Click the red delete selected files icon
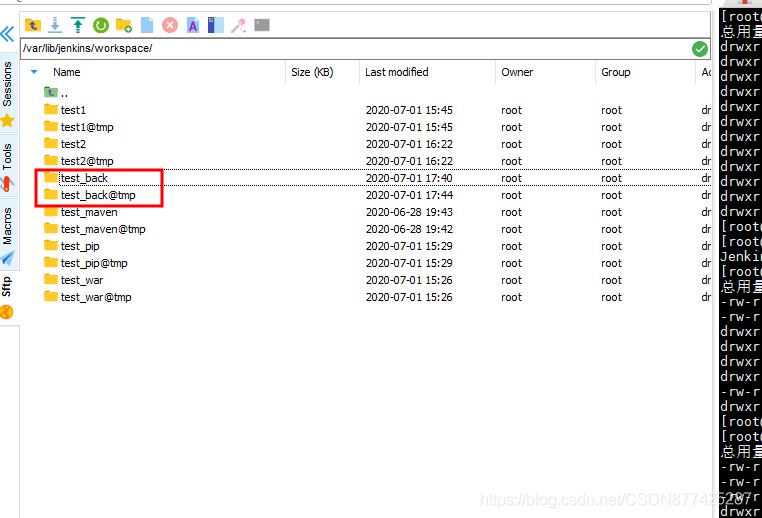The image size is (762, 518). (170, 25)
